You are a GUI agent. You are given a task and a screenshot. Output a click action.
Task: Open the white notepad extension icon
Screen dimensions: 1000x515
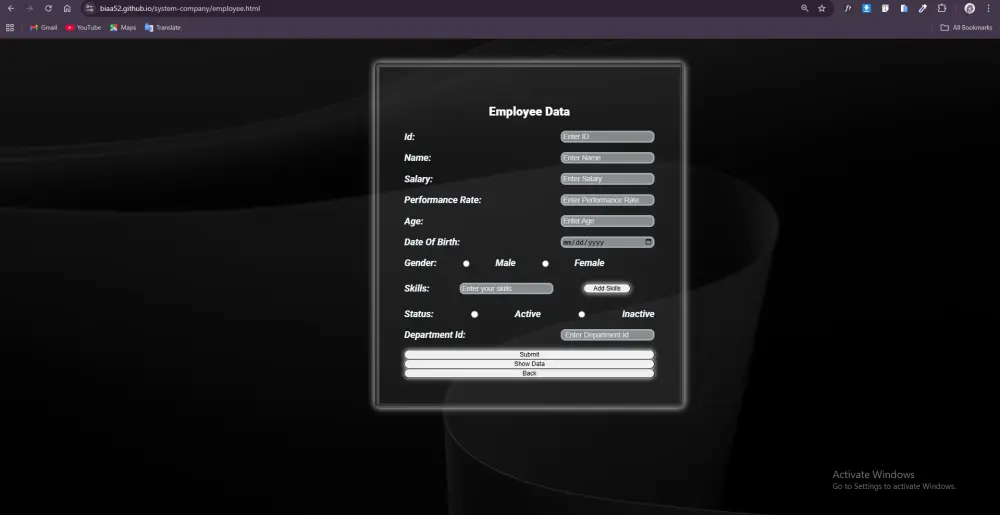pyautogui.click(x=885, y=8)
